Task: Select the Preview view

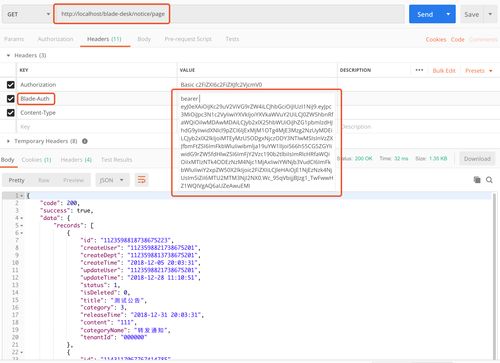Action: (74, 180)
